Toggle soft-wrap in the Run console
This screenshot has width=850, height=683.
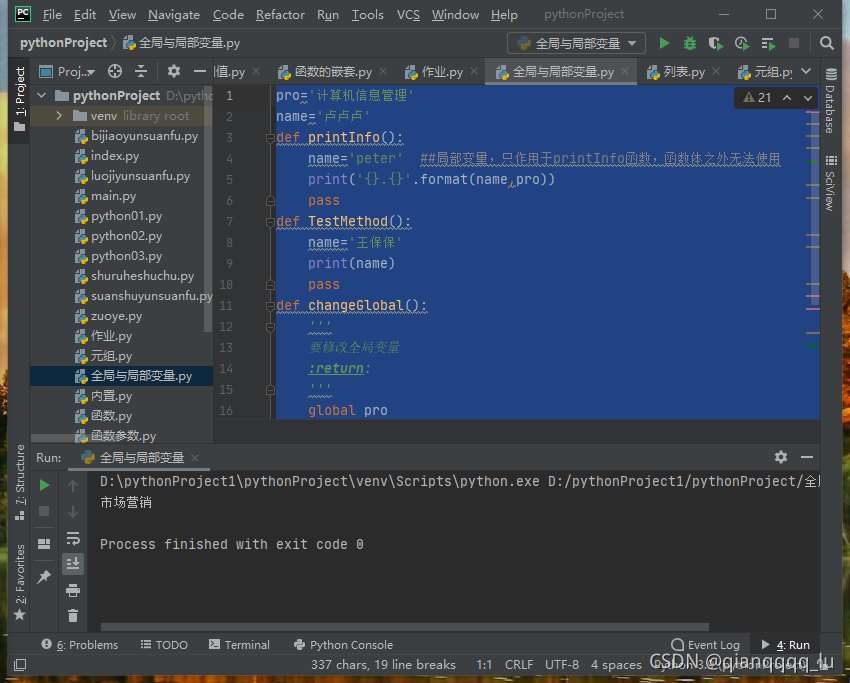tap(73, 538)
